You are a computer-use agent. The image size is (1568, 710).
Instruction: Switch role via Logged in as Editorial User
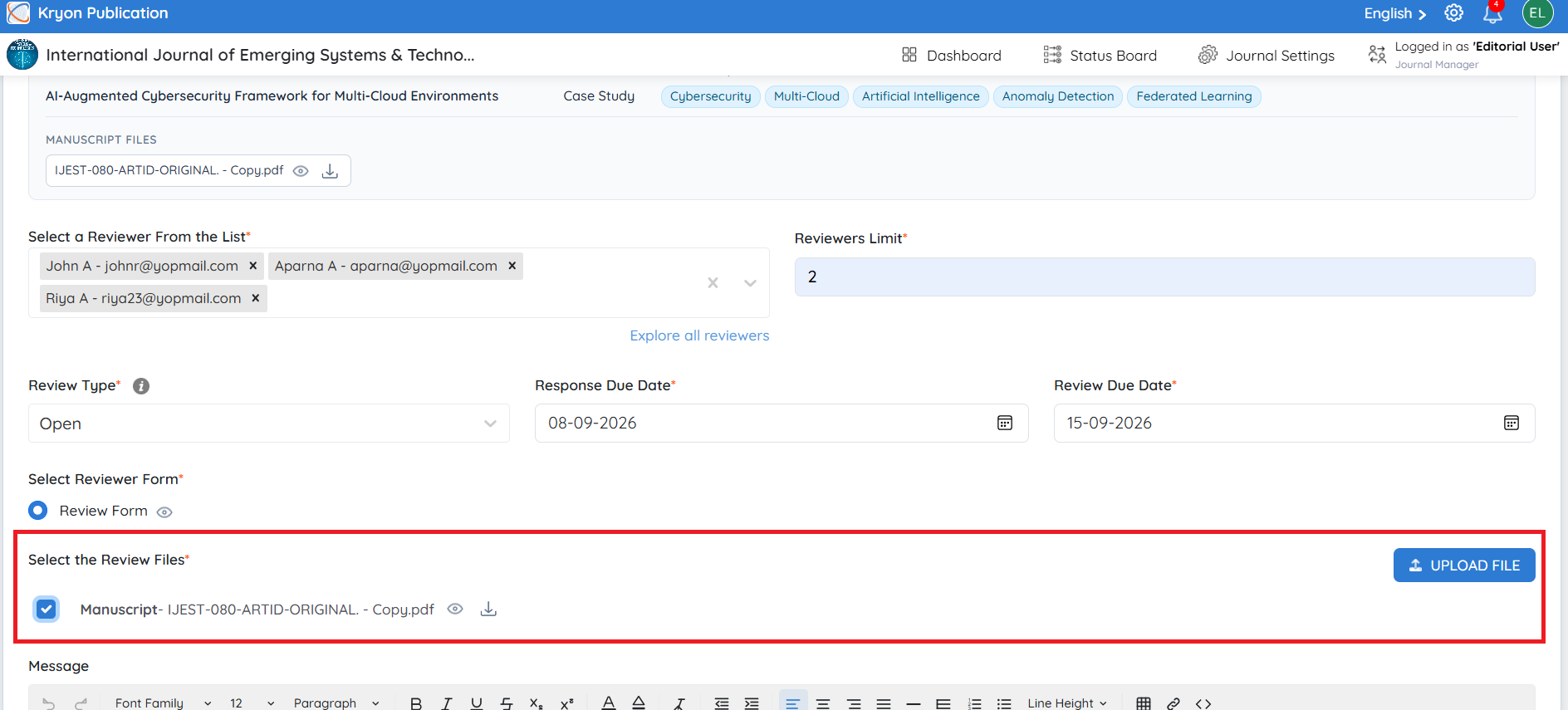click(1464, 55)
